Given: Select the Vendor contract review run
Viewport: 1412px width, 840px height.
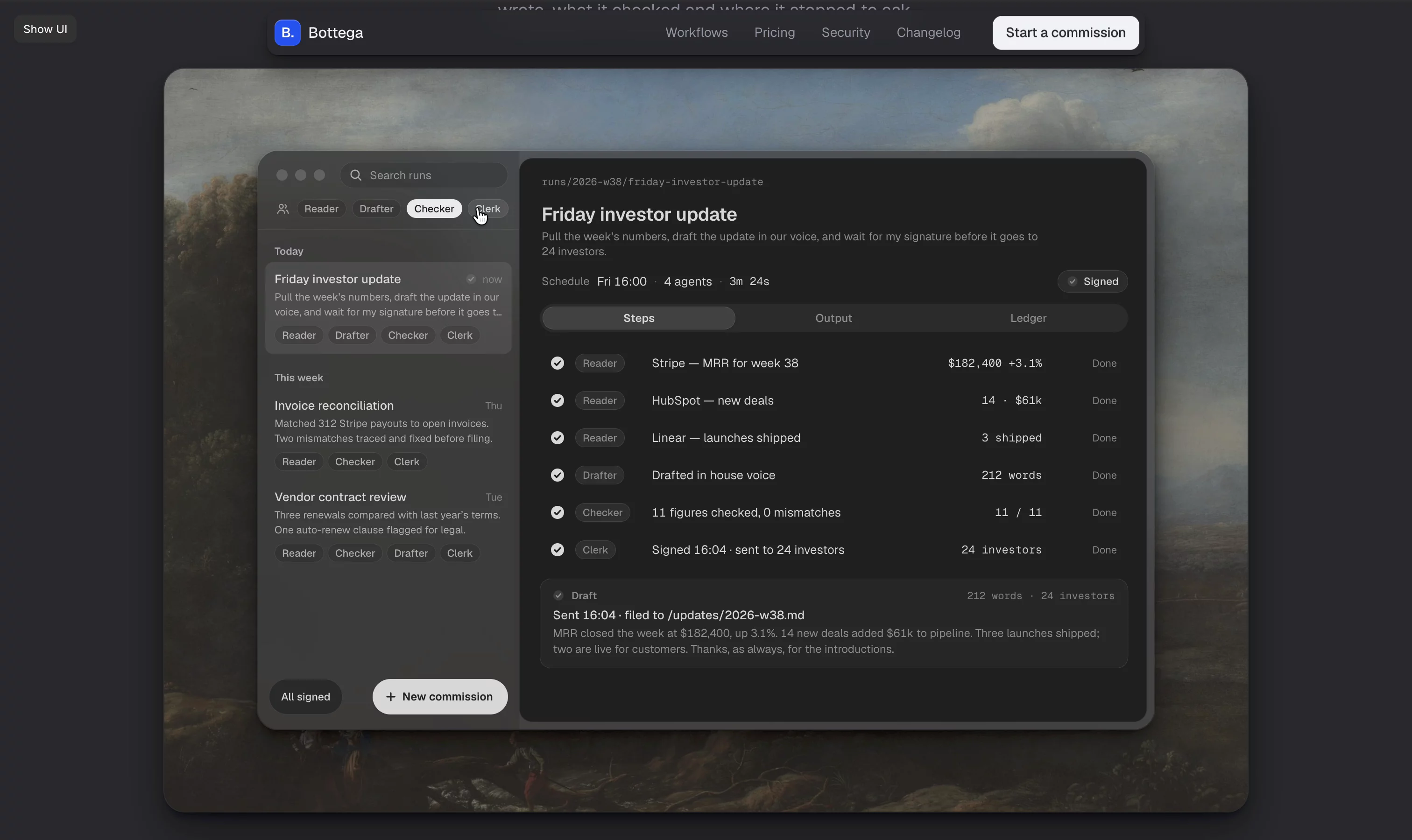Looking at the screenshot, I should (388, 526).
